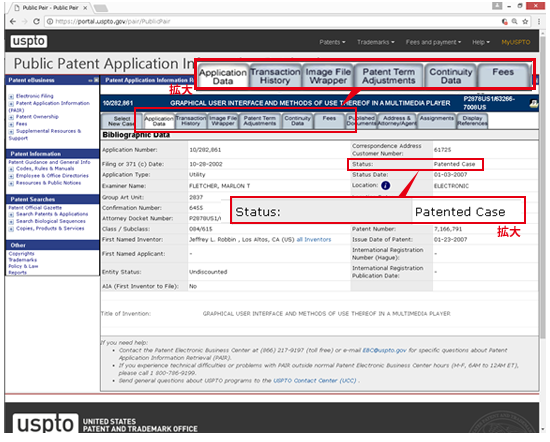Screen dimensions: 550x442
Task: Switch to the Display References tab
Action: 472,121
